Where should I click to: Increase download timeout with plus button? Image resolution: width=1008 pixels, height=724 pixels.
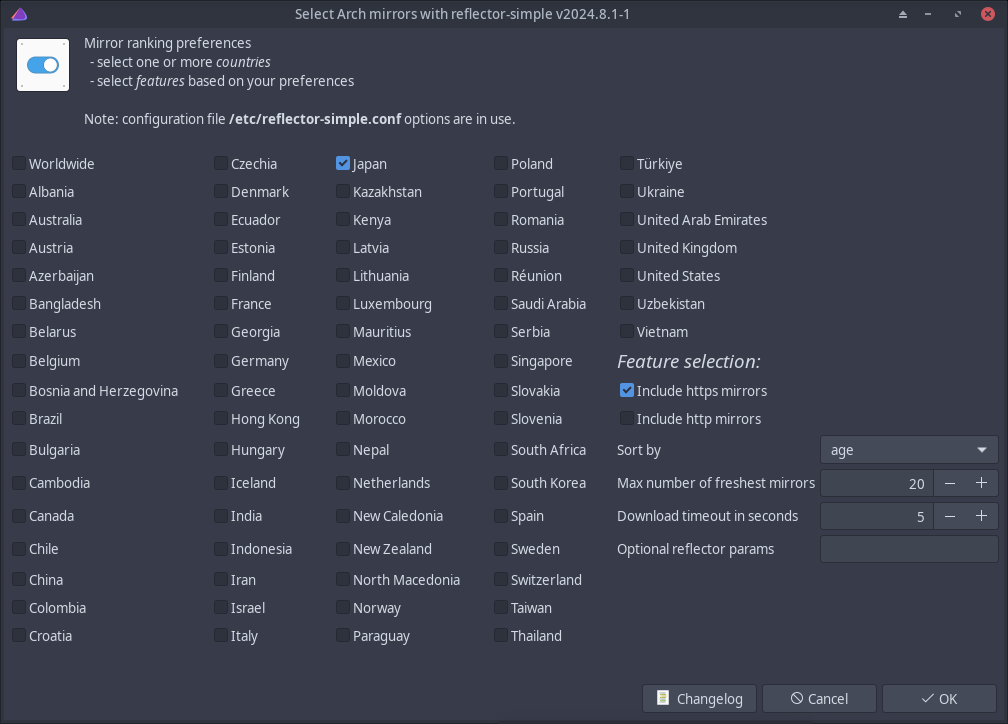(x=981, y=517)
